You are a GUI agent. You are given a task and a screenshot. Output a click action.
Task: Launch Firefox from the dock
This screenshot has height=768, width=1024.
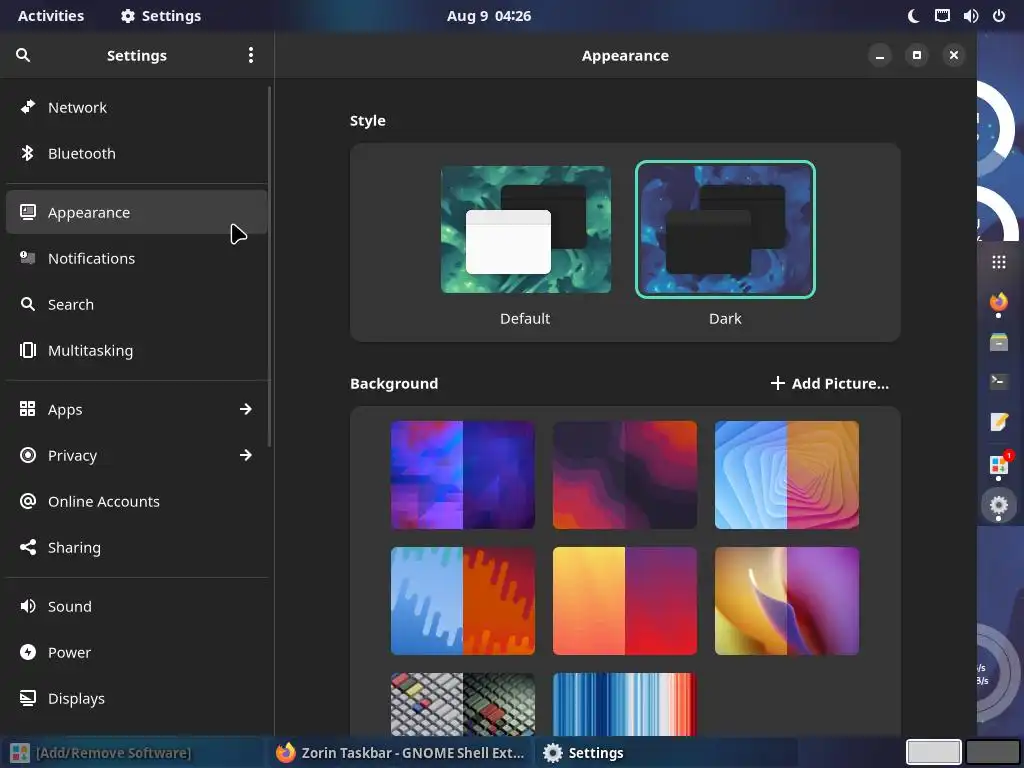999,302
